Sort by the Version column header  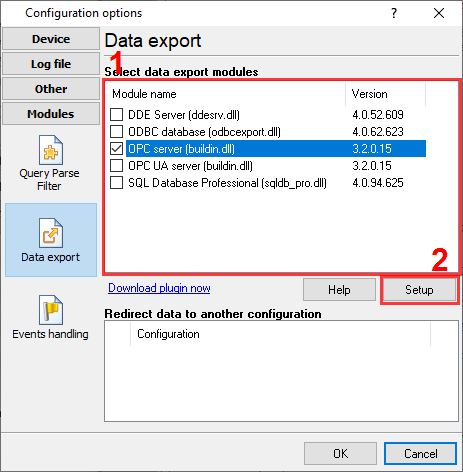tap(386, 94)
